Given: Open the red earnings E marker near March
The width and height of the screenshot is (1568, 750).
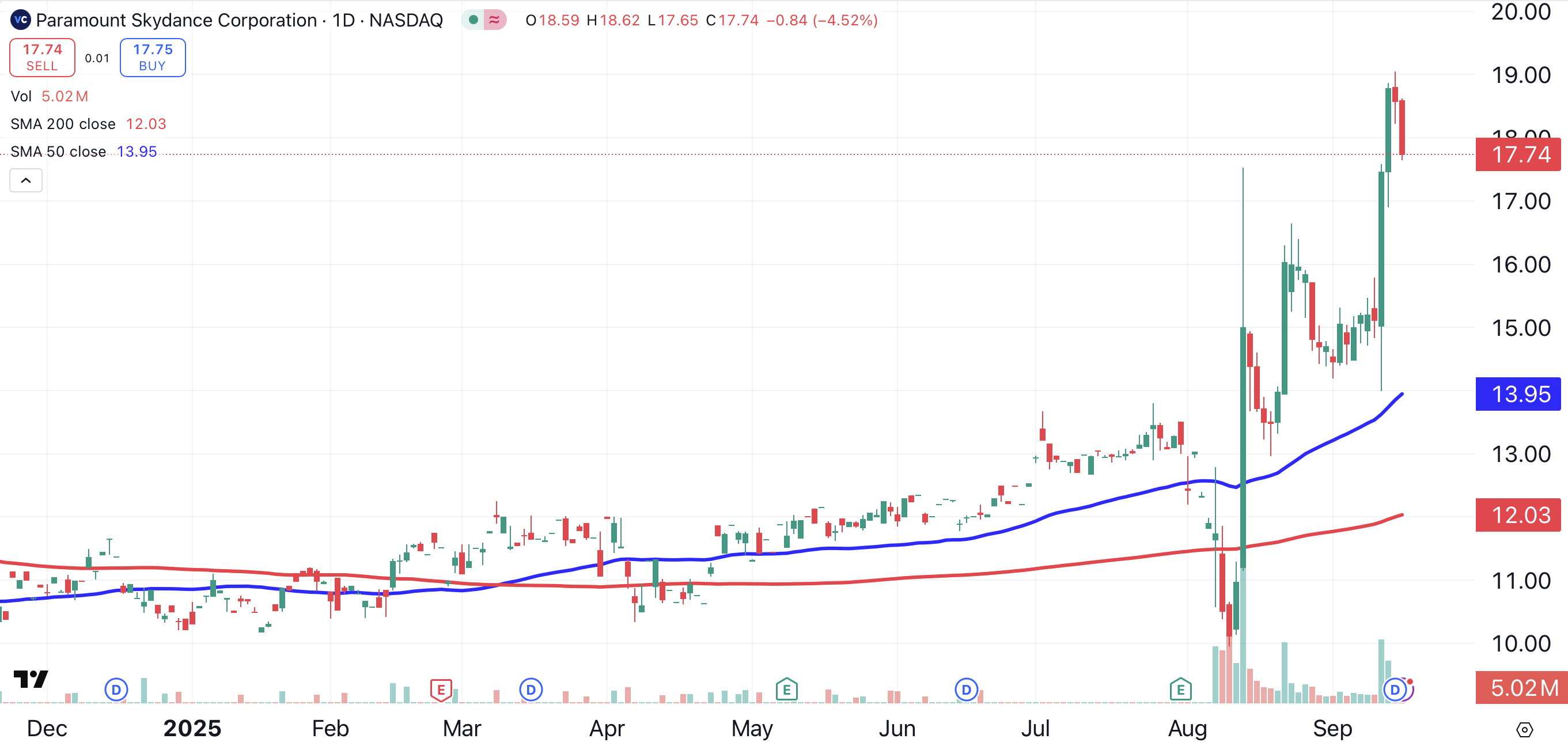Looking at the screenshot, I should (441, 690).
